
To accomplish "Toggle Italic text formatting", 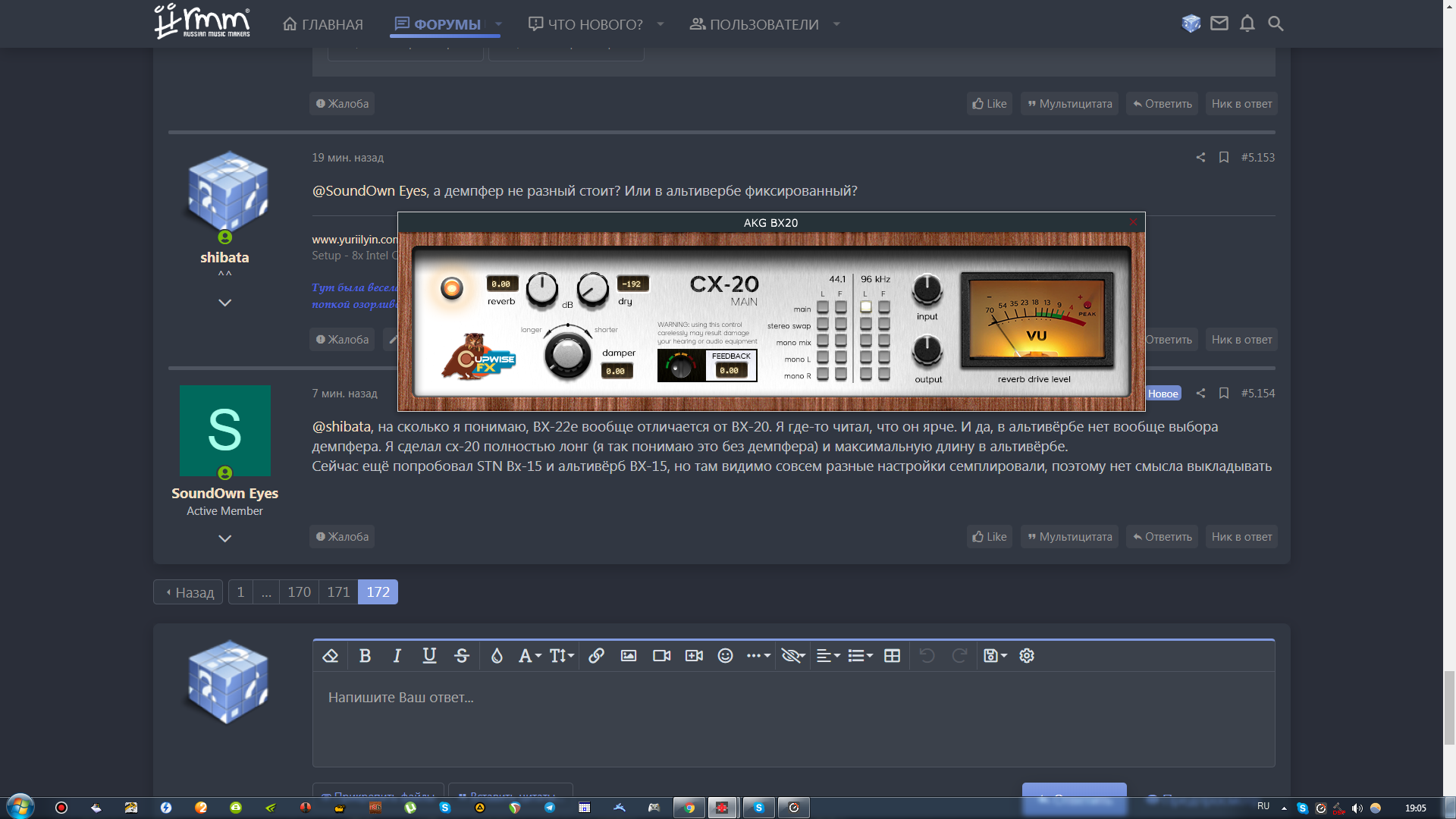I will point(397,656).
